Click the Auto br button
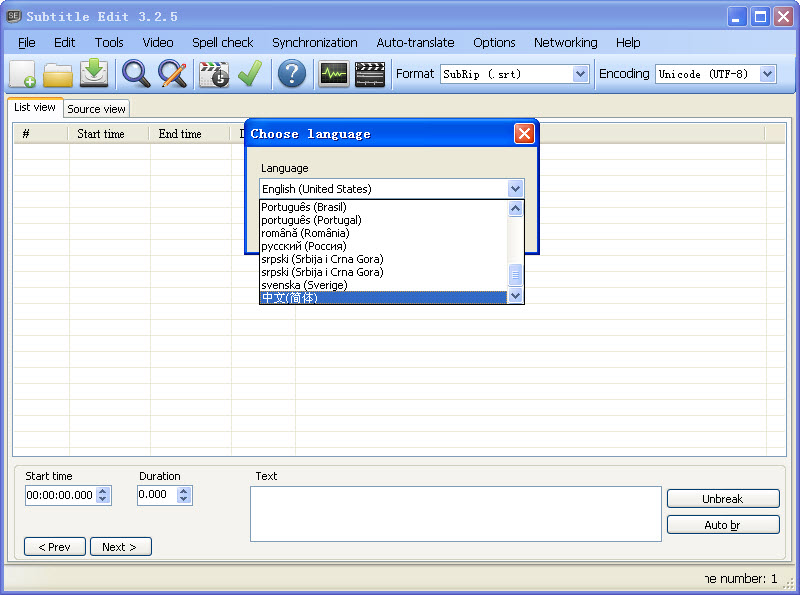The width and height of the screenshot is (800, 595). click(x=723, y=525)
